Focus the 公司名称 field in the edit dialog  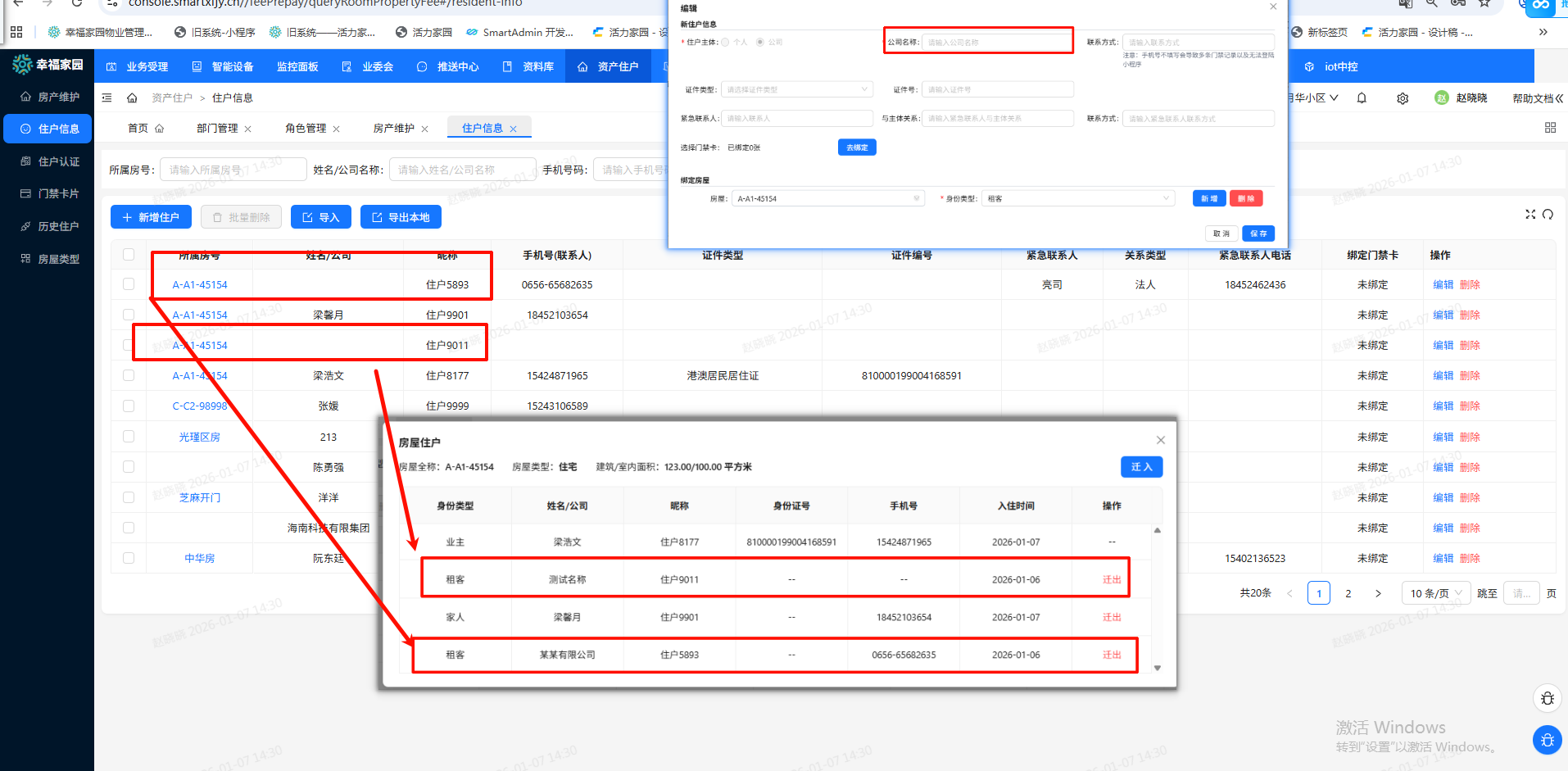pos(997,42)
